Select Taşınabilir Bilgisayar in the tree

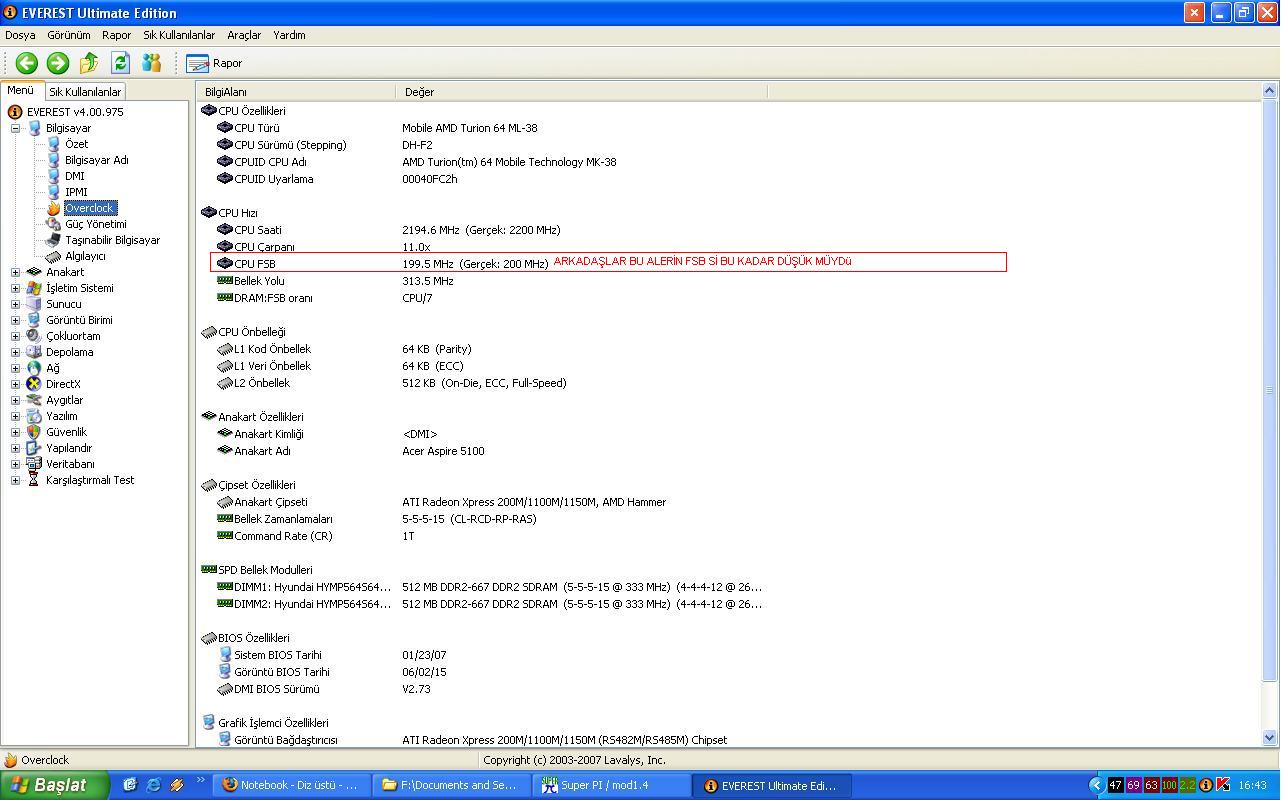112,240
